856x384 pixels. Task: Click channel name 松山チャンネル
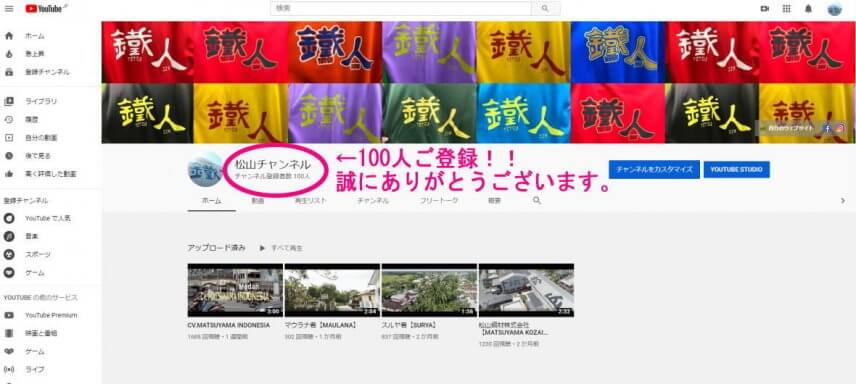(273, 164)
